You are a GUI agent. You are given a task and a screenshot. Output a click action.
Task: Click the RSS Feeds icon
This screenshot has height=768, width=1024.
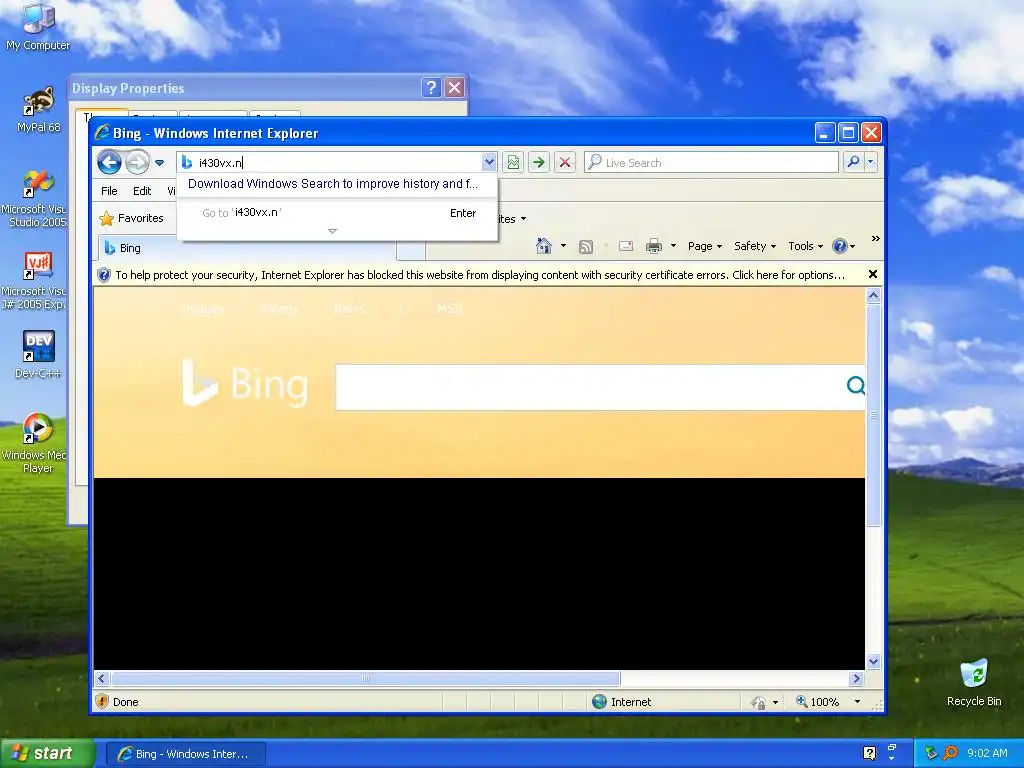[x=586, y=246]
